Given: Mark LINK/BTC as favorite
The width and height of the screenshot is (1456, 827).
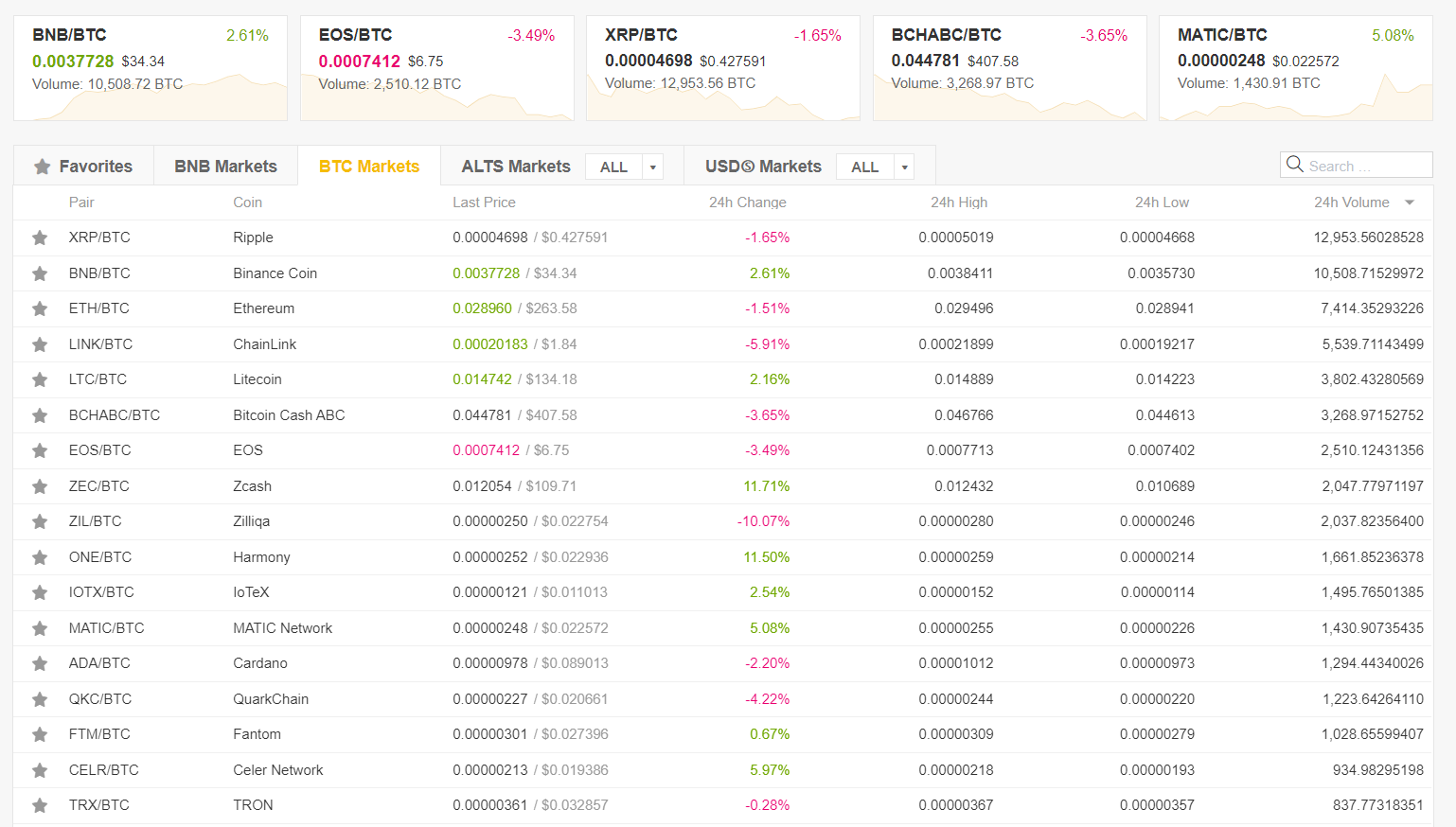Looking at the screenshot, I should (40, 344).
